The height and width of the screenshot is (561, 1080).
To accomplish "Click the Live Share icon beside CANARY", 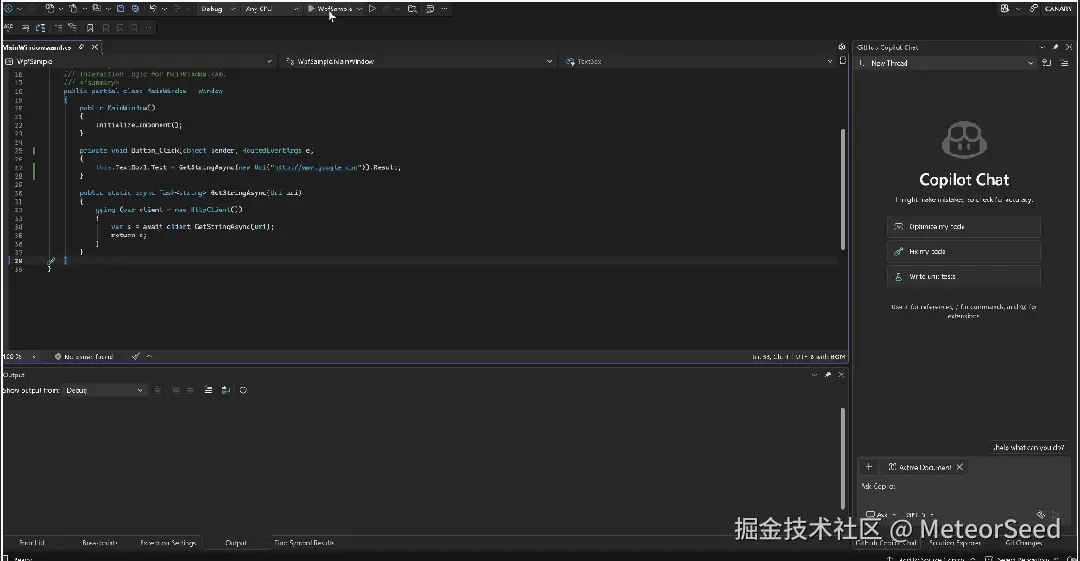I will pyautogui.click(x=1034, y=8).
